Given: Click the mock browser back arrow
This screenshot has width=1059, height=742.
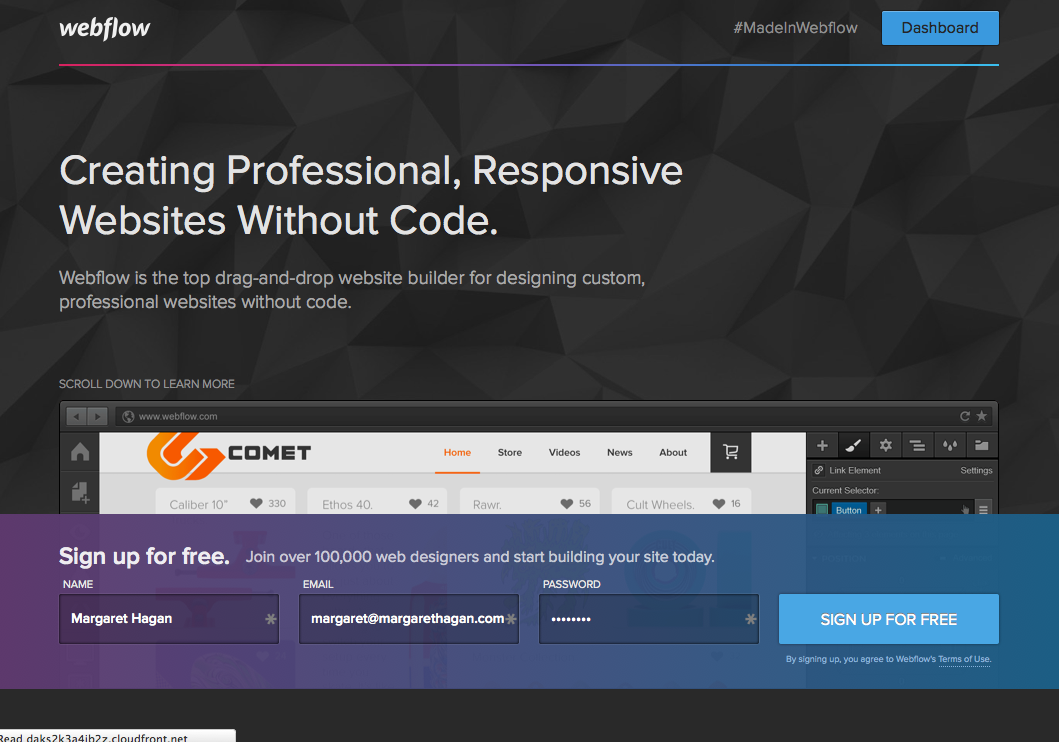Looking at the screenshot, I should pos(76,417).
